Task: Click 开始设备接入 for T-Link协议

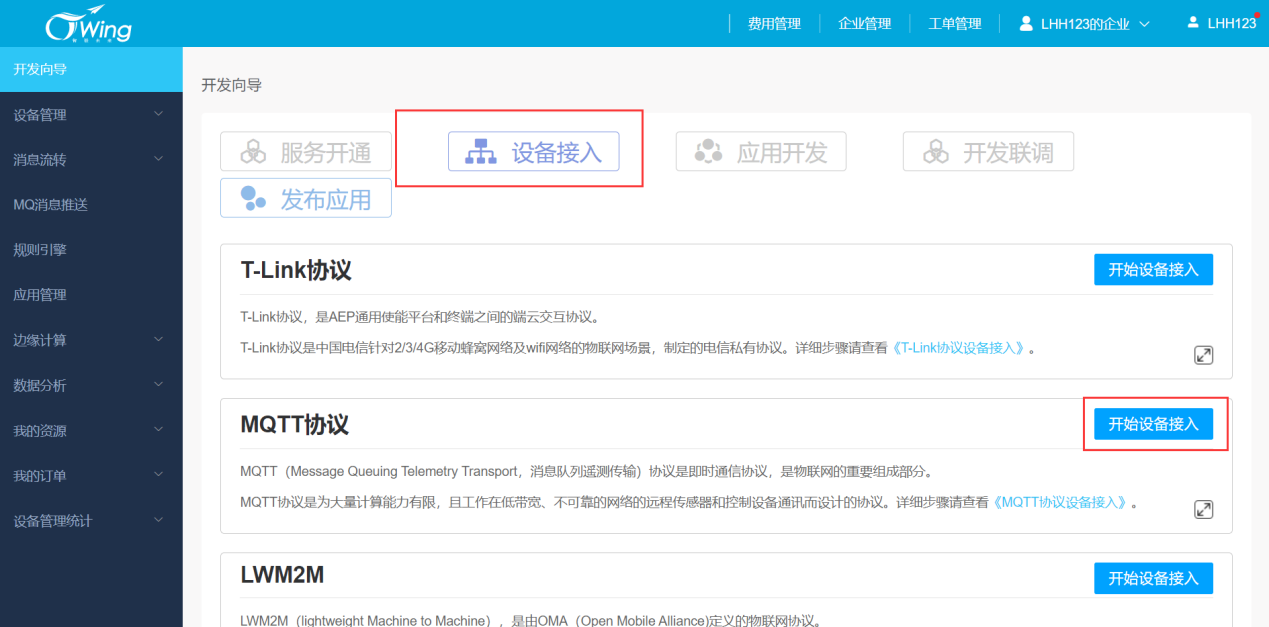Action: coord(1153,270)
